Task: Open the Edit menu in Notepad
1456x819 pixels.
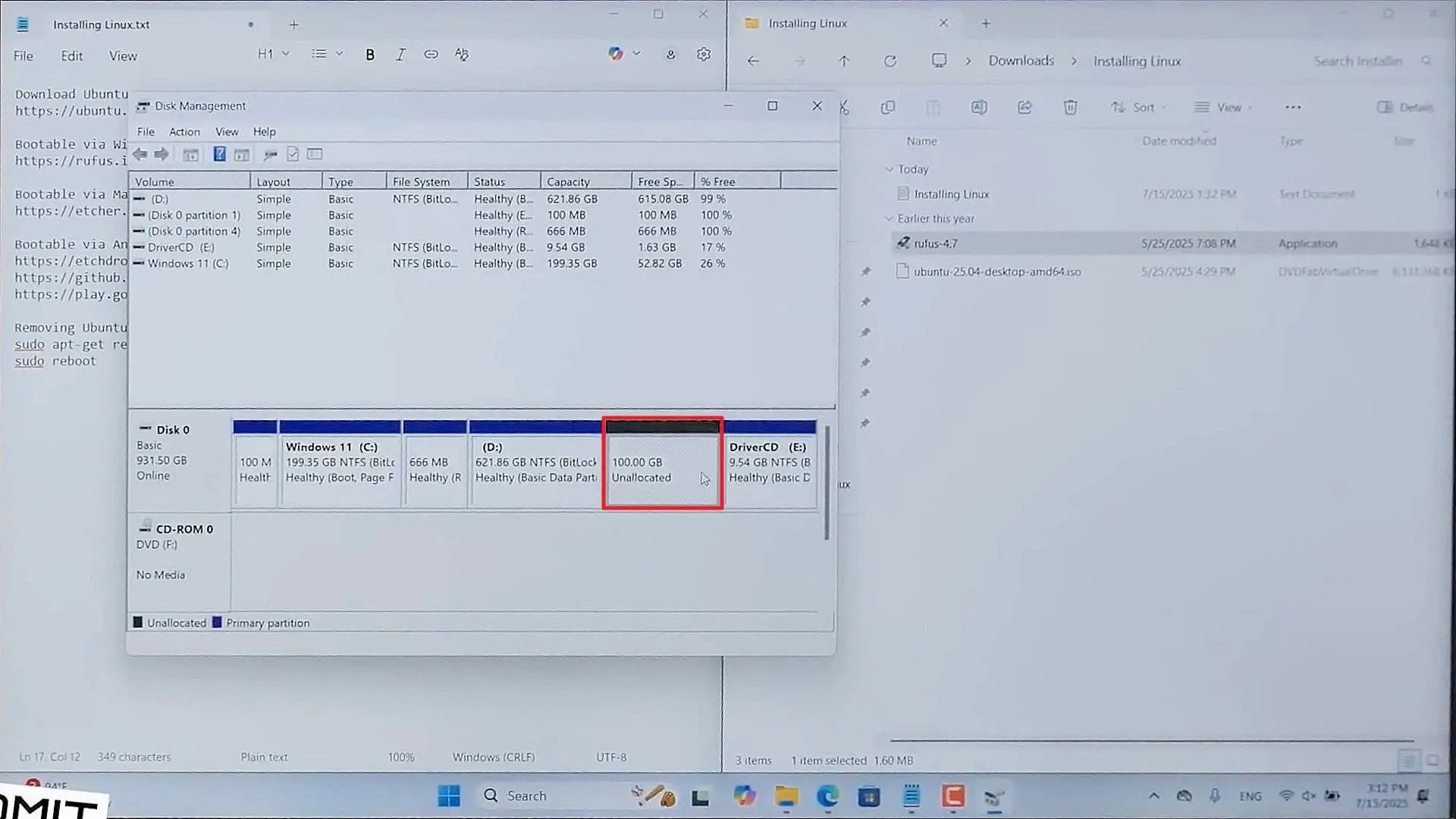Action: pyautogui.click(x=72, y=56)
